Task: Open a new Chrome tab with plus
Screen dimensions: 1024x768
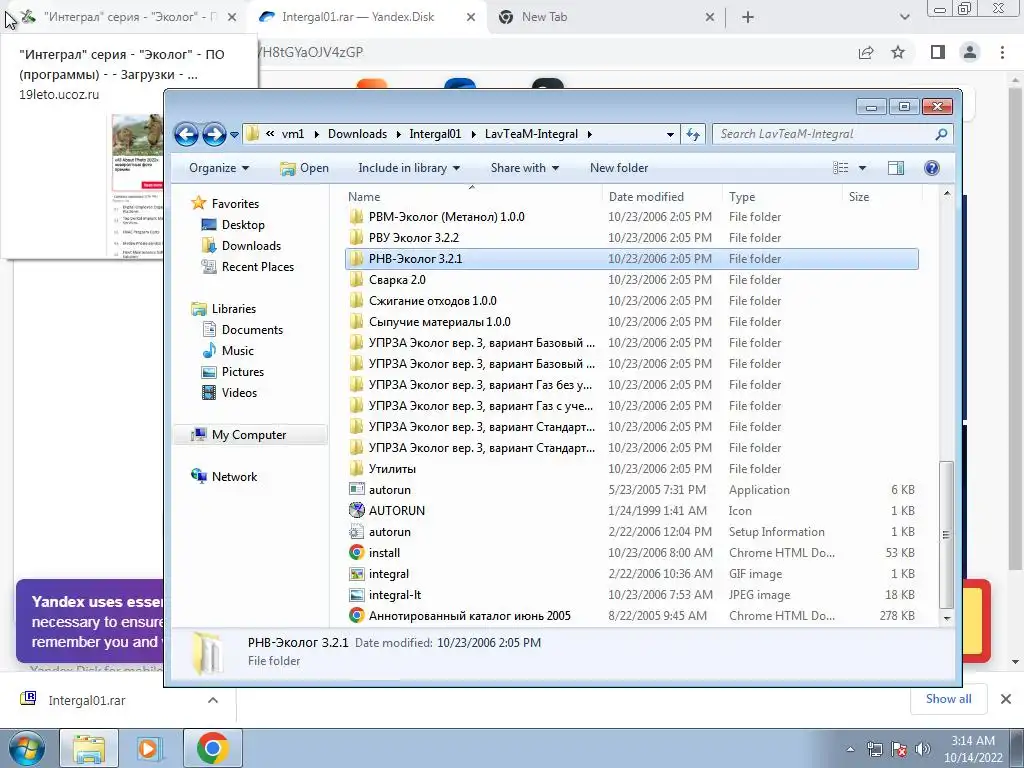Action: [x=748, y=17]
